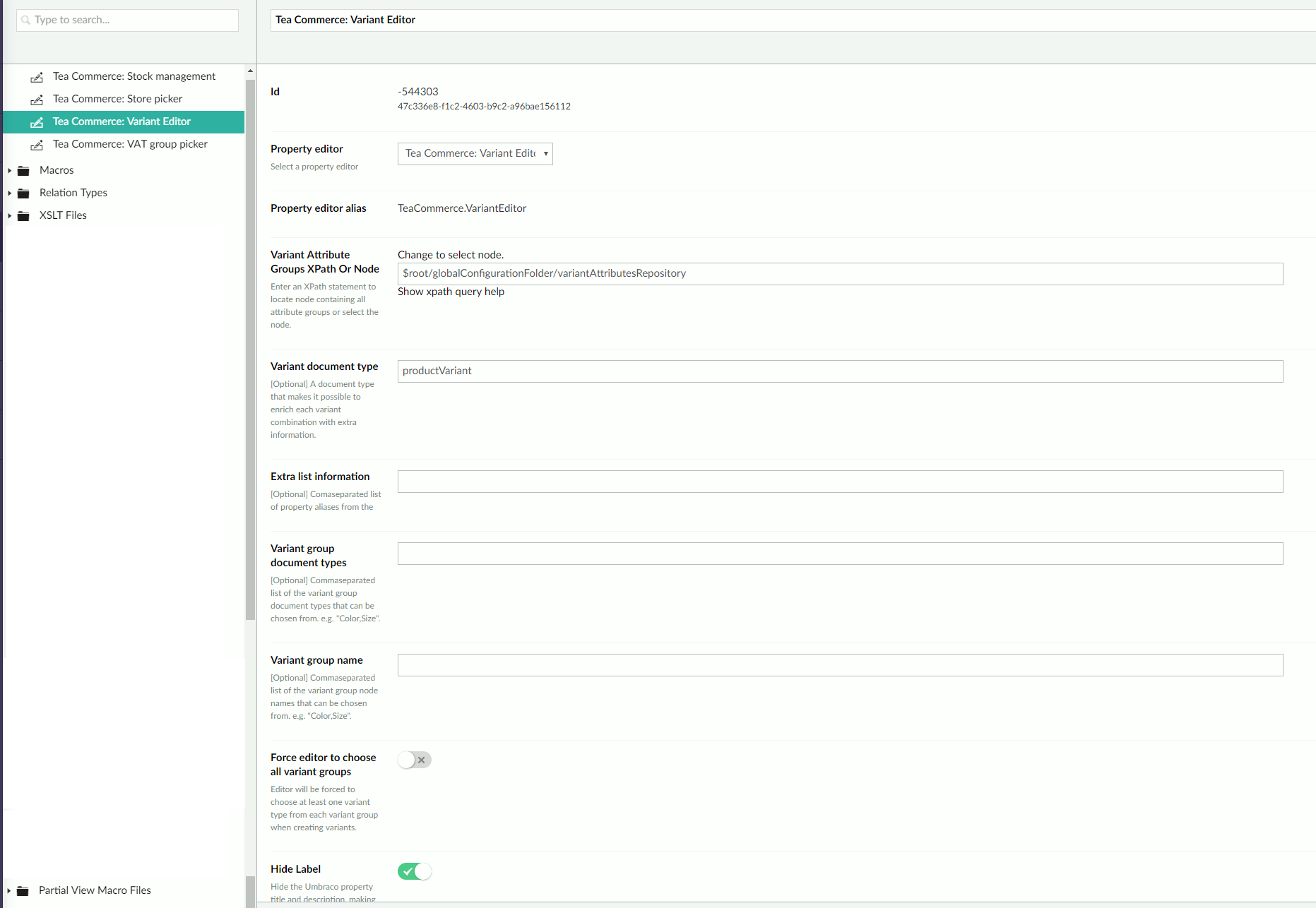Click the Variant group name label
This screenshot has width=1316, height=908.
(316, 660)
